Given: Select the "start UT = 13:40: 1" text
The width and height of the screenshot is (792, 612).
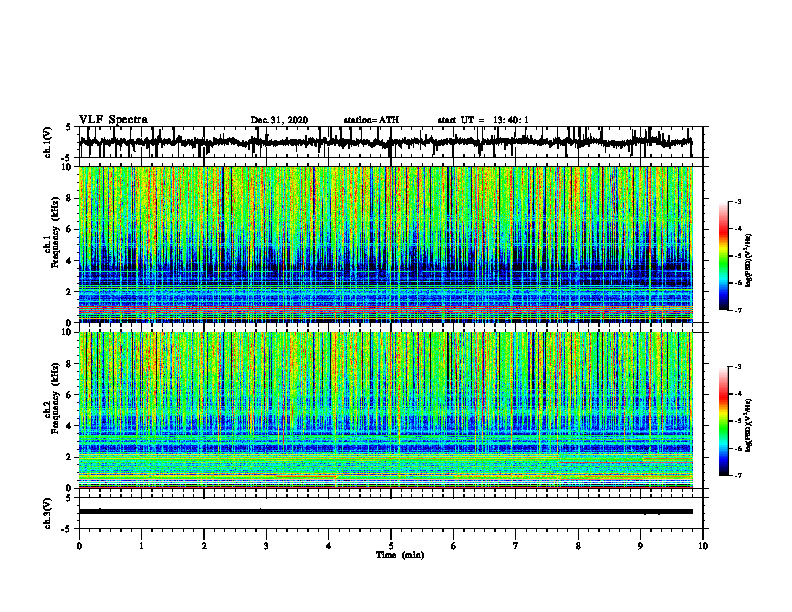Looking at the screenshot, I should tap(483, 120).
